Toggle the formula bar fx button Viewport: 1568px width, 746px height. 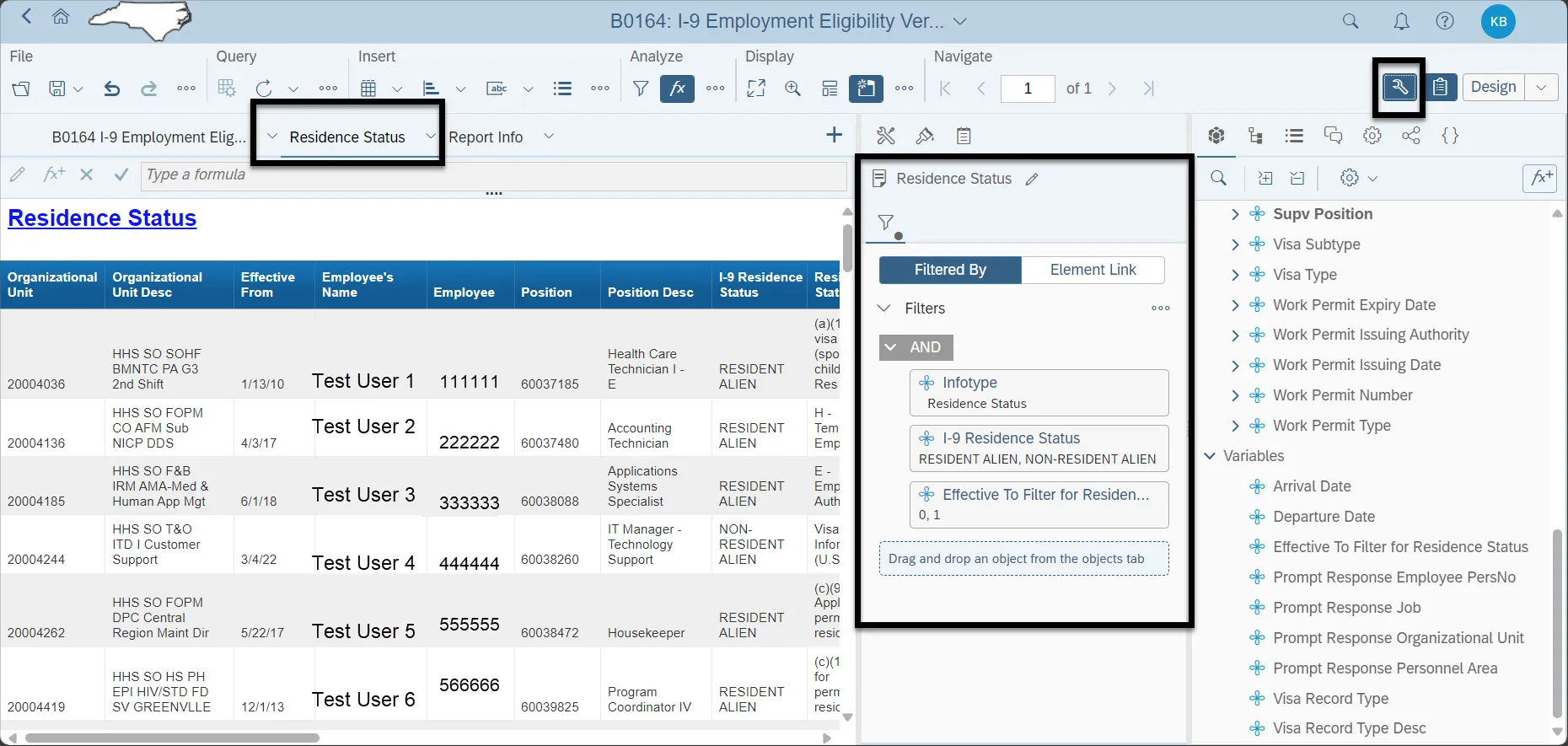[x=677, y=89]
